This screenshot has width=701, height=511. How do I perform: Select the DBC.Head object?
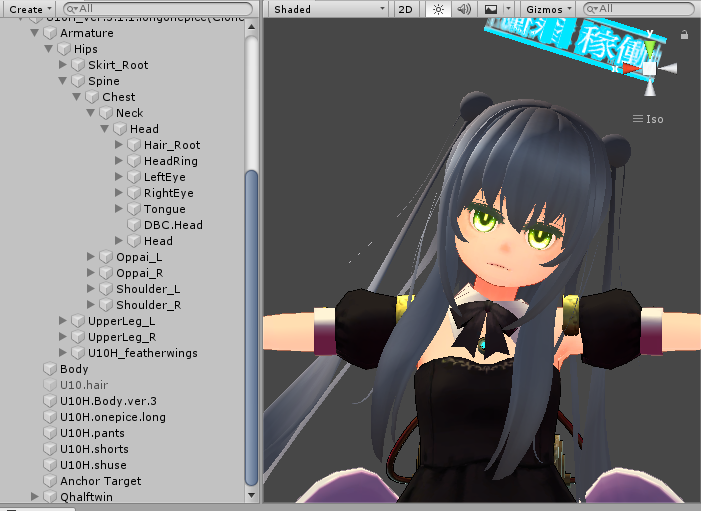[173, 225]
